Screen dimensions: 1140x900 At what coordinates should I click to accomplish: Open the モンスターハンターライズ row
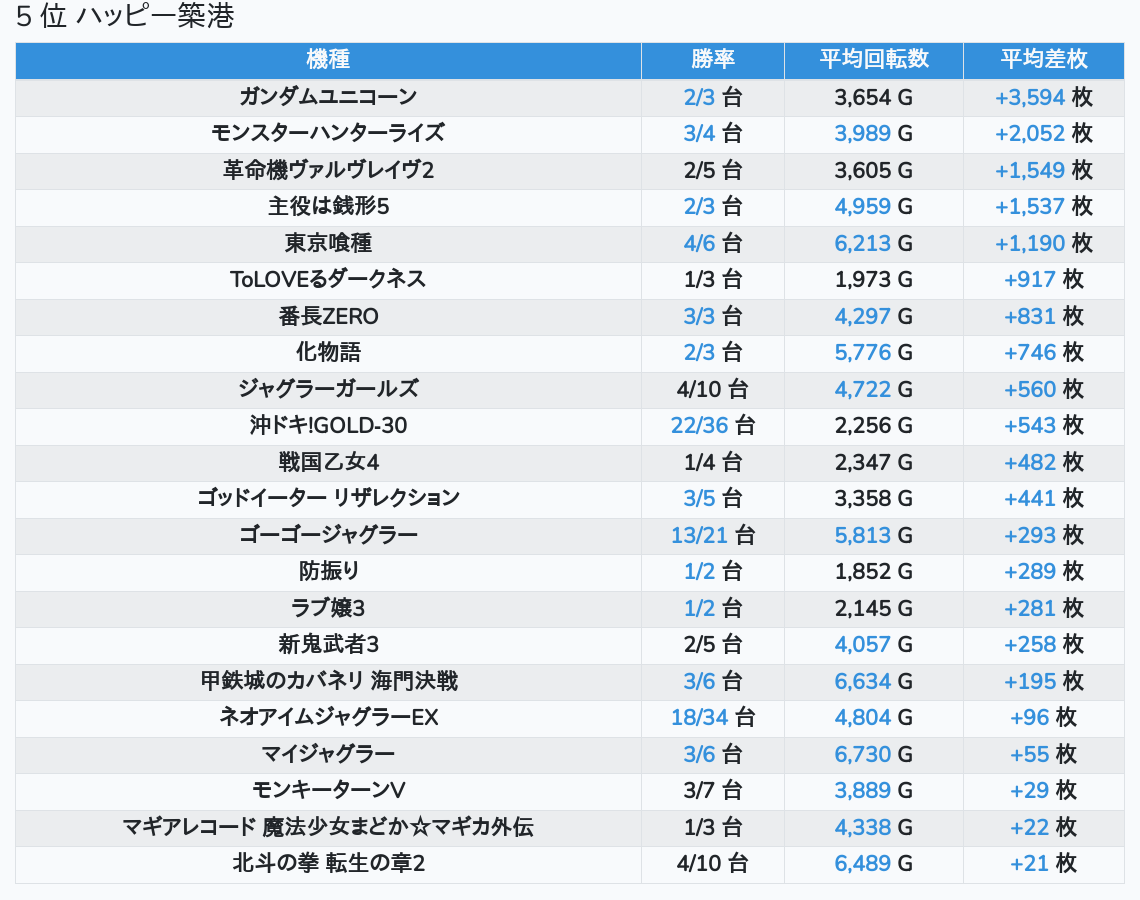click(x=328, y=133)
